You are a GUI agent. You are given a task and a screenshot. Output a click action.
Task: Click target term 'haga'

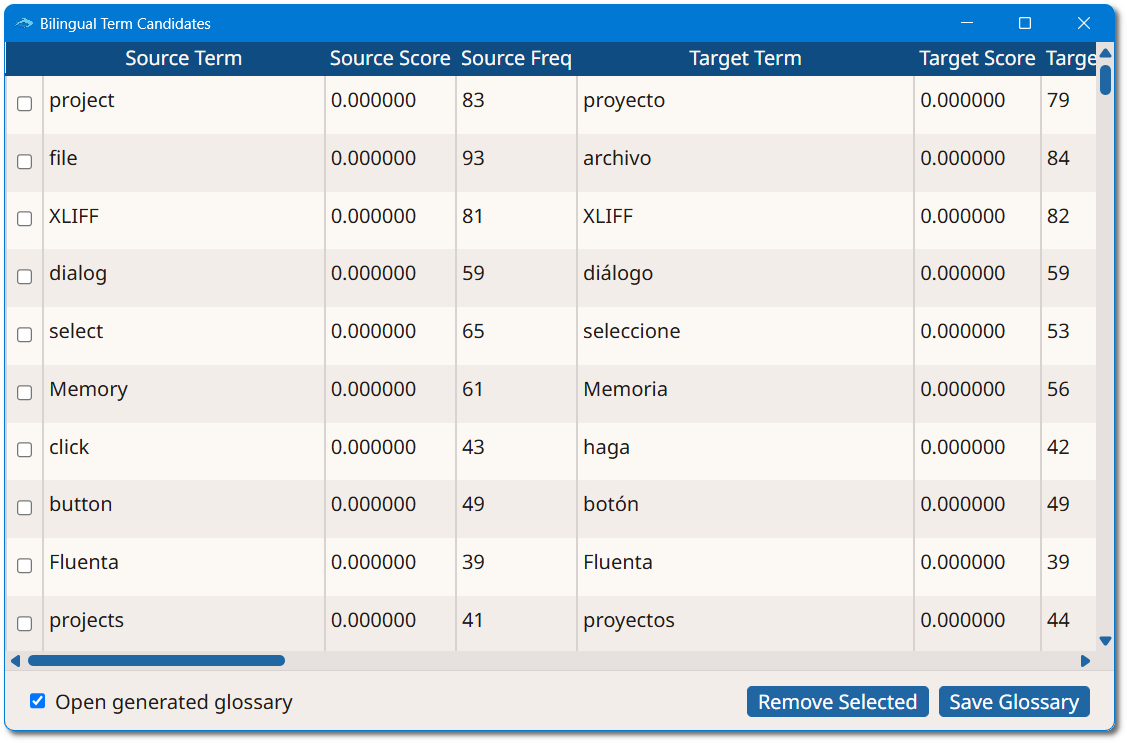pyautogui.click(x=606, y=448)
